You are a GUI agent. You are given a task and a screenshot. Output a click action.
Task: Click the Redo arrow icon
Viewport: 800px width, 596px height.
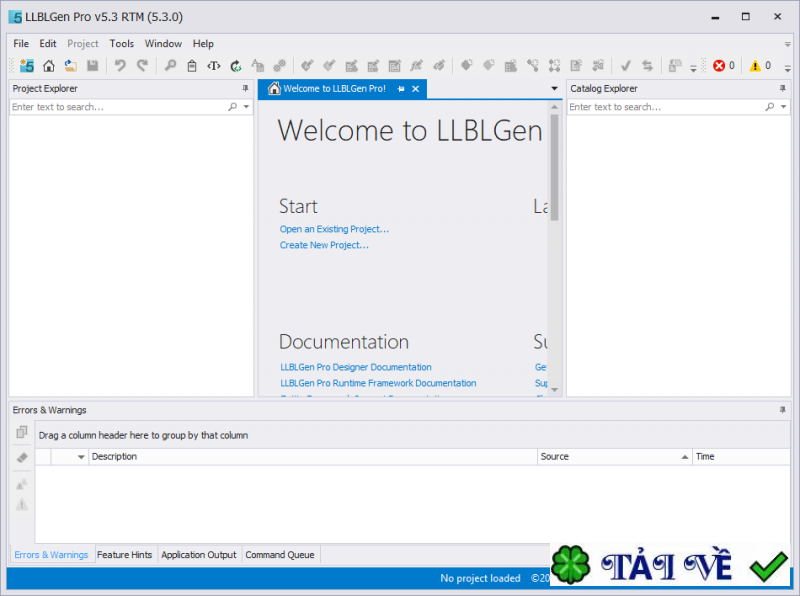(142, 65)
